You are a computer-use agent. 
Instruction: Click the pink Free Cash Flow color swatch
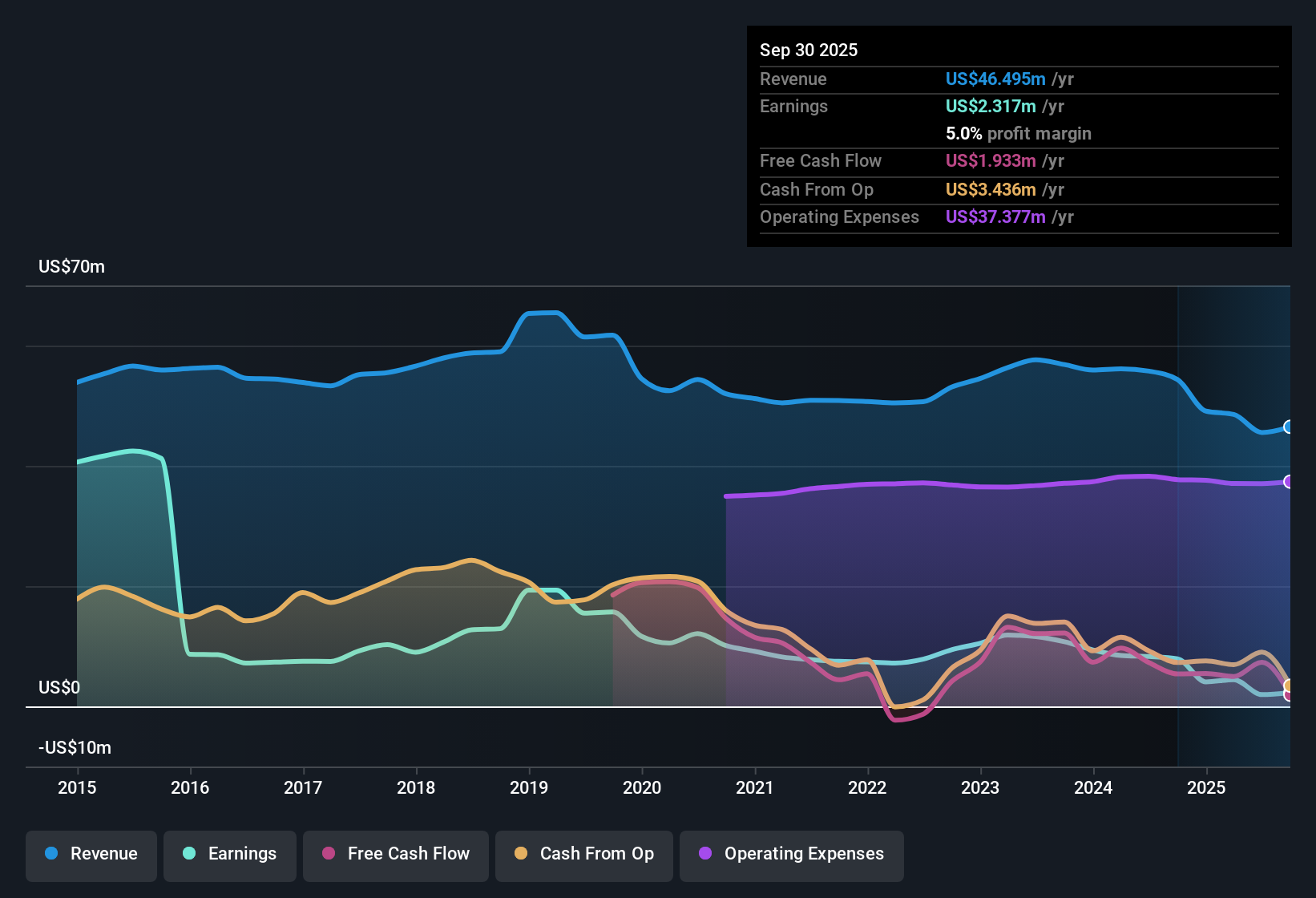click(329, 854)
